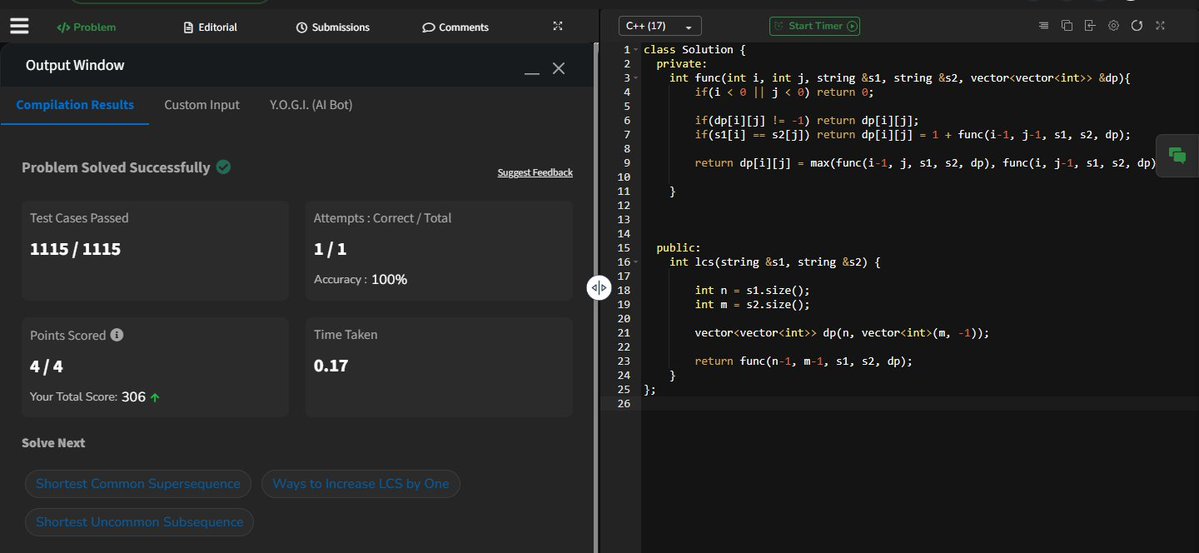Switch to the Custom Input tab
The width and height of the screenshot is (1199, 553).
[202, 105]
